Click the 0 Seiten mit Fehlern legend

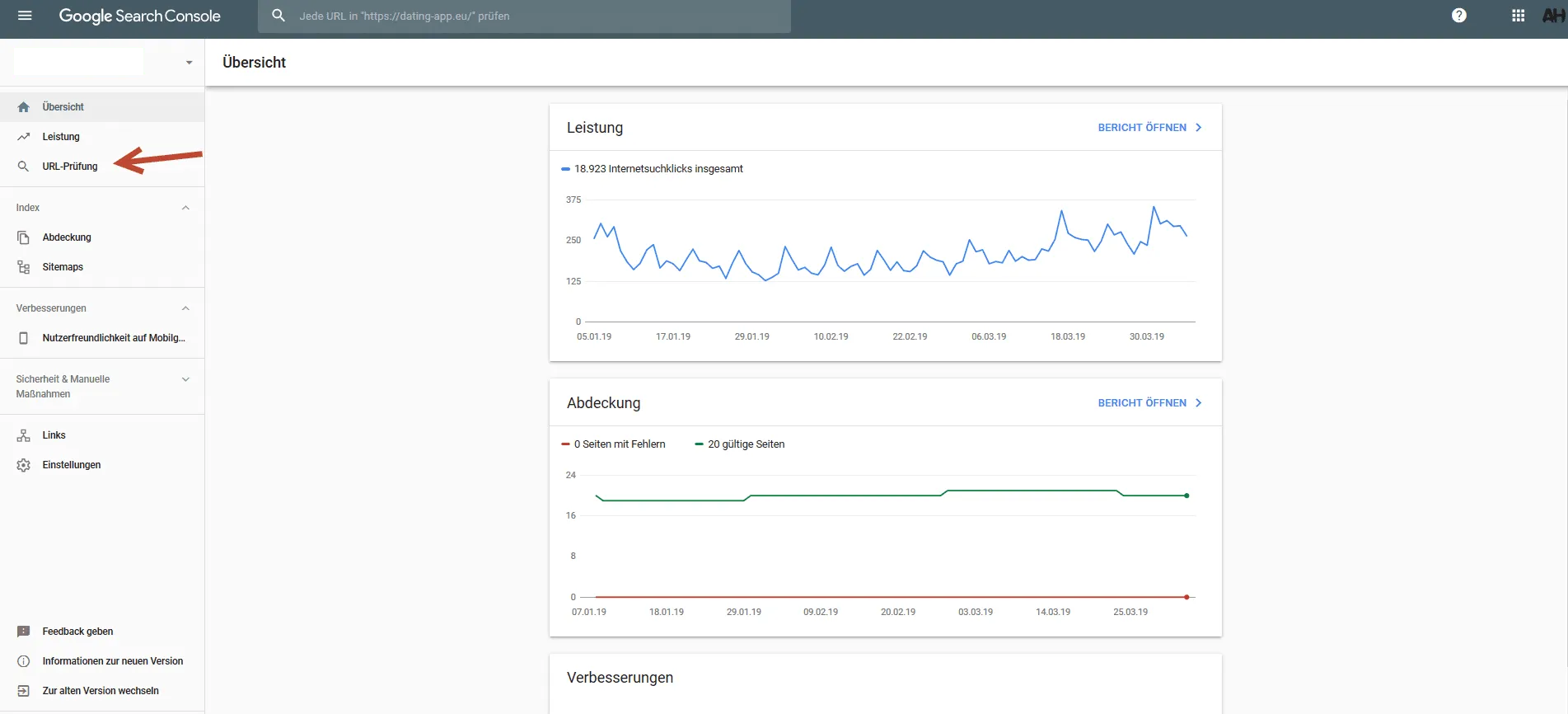coord(613,444)
